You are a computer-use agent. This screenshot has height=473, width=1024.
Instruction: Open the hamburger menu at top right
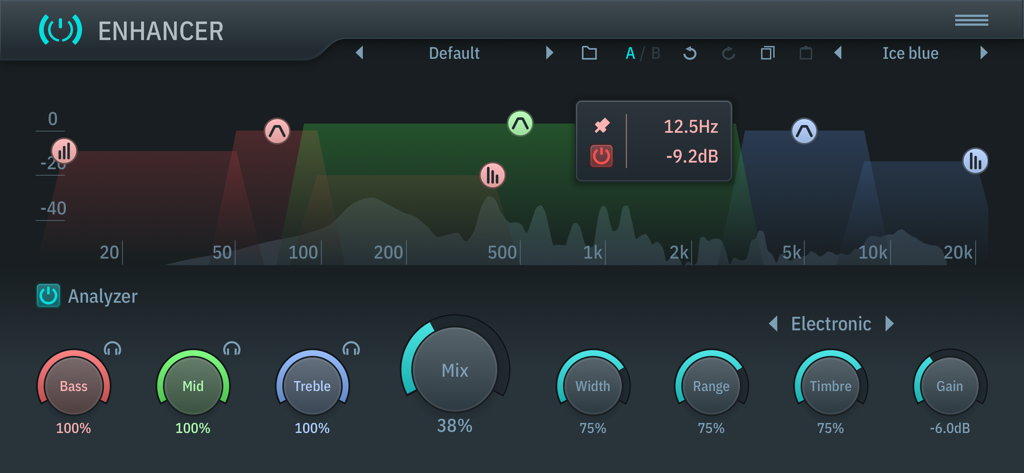[971, 20]
